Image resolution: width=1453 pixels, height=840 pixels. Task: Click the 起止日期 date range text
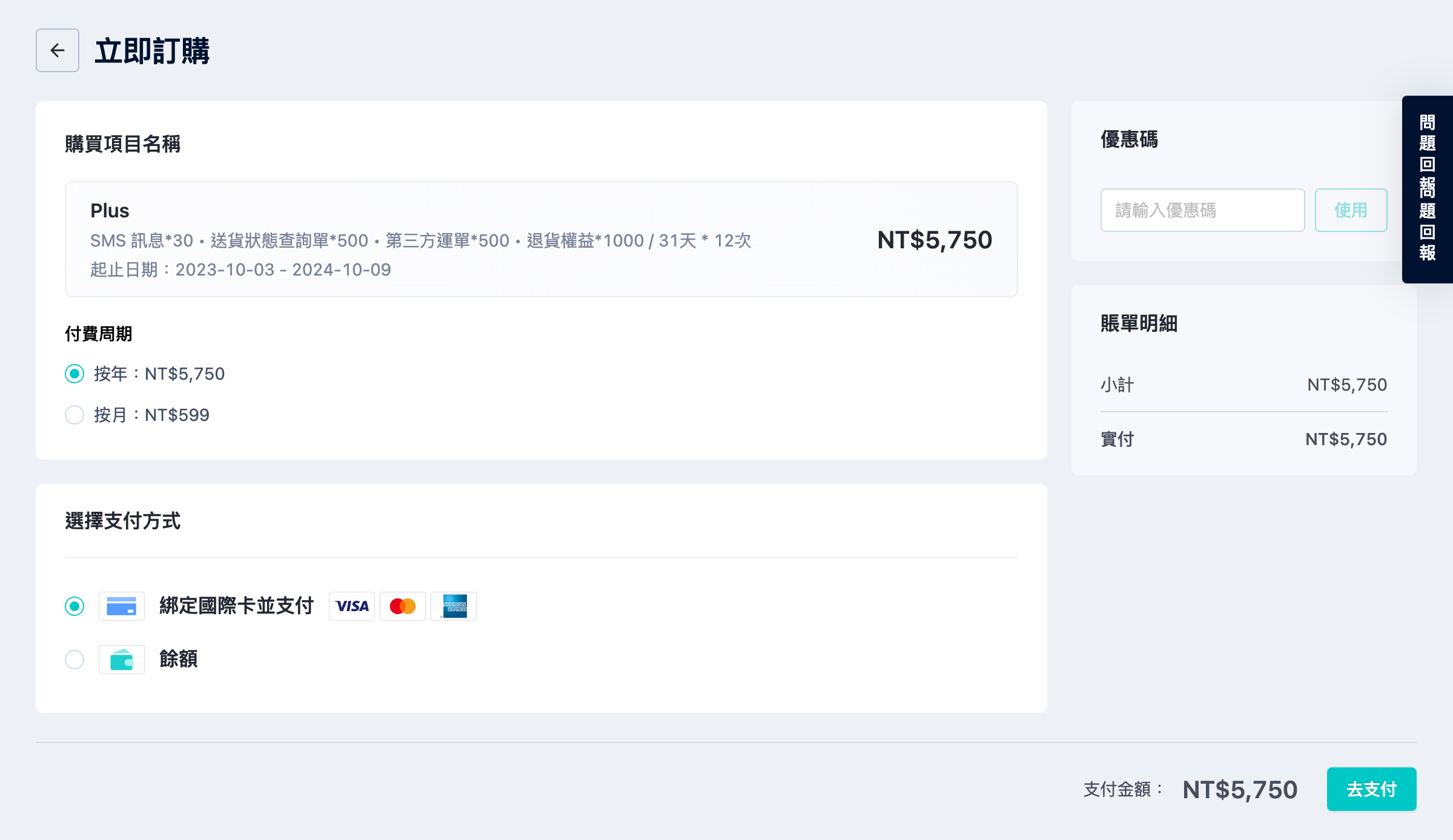pos(240,270)
